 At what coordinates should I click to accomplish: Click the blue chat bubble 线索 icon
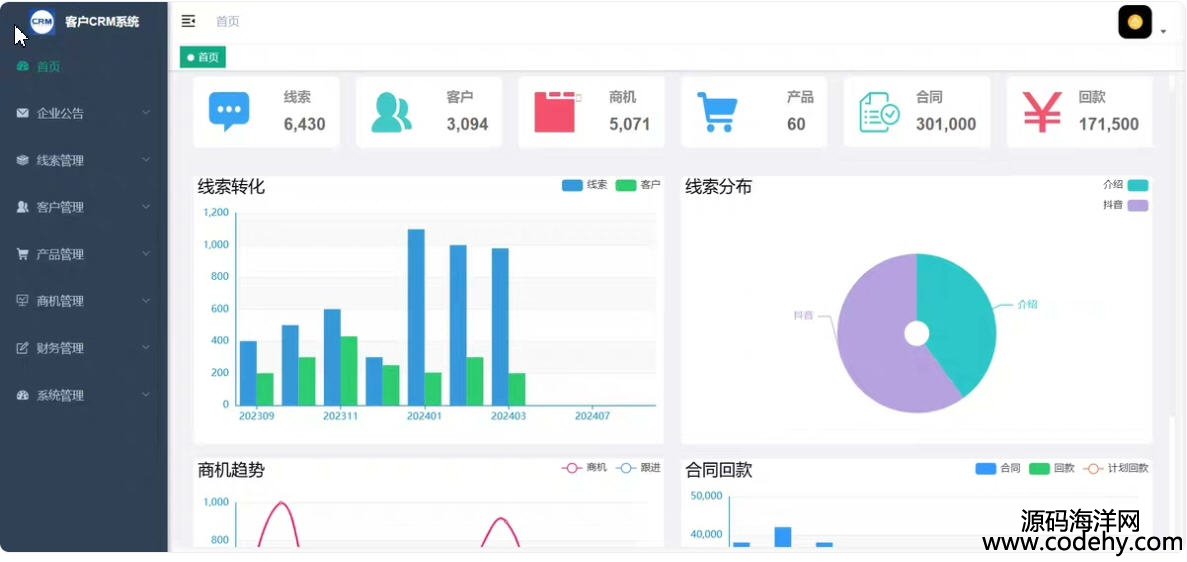tap(229, 111)
